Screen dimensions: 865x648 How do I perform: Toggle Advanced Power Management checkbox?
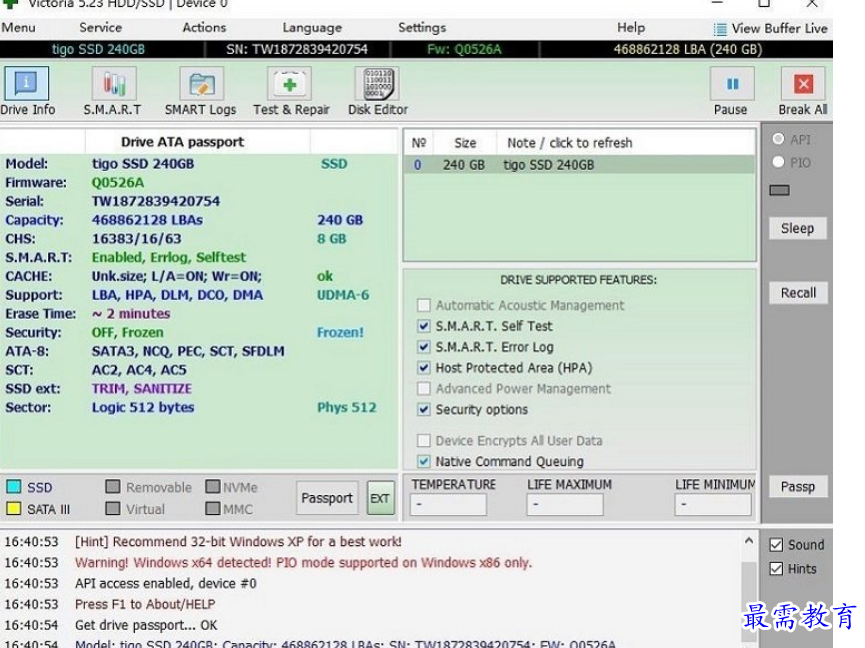424,389
